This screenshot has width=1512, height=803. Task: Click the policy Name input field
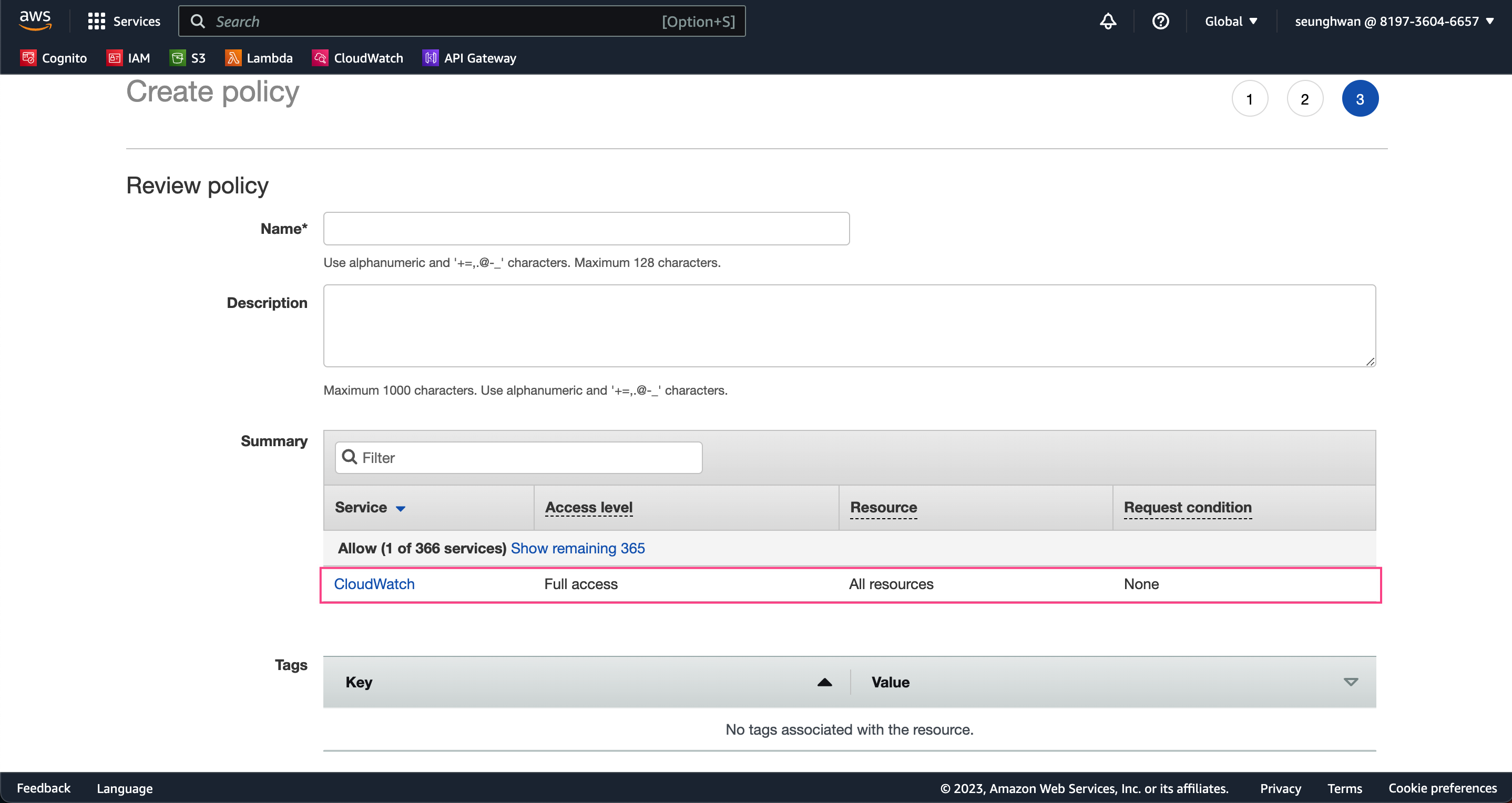click(x=586, y=228)
